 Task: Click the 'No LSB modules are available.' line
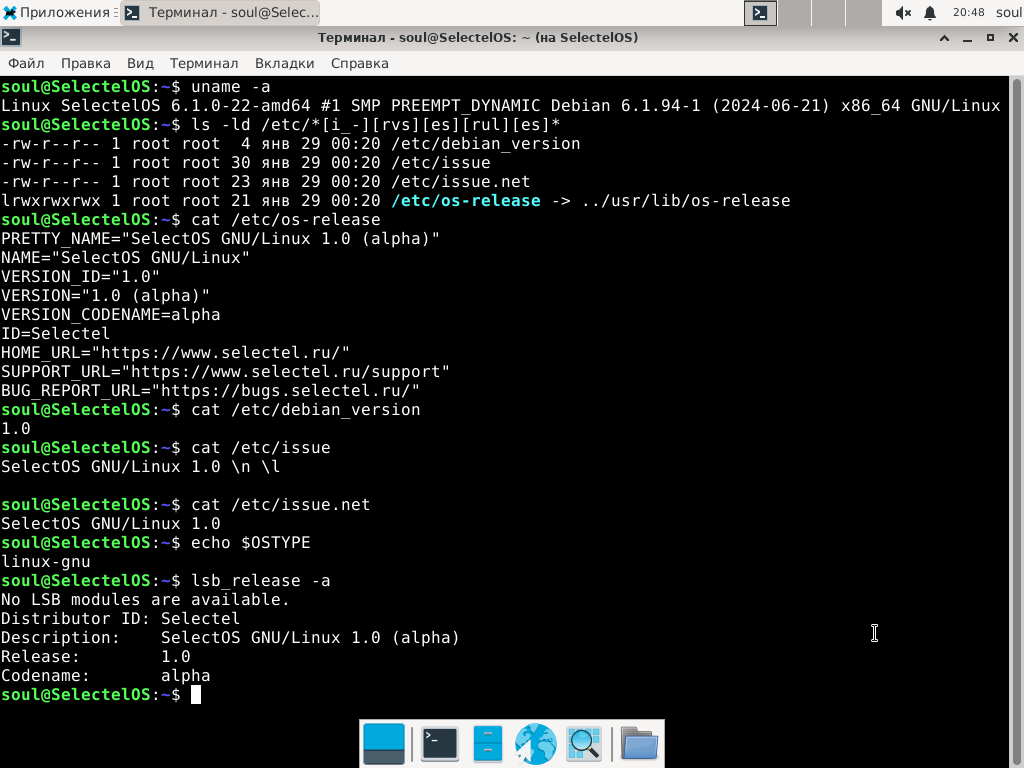coord(145,600)
